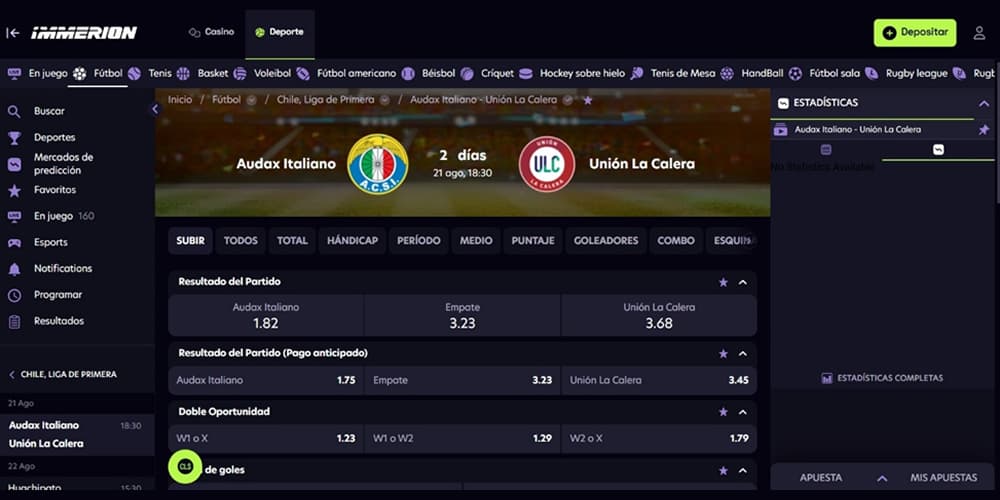Image resolution: width=1000 pixels, height=500 pixels.
Task: Click Inicio breadcrumb link
Action: pyautogui.click(x=180, y=100)
